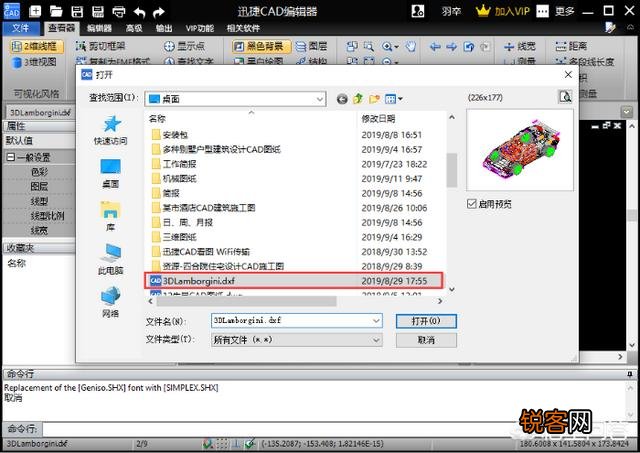Click the open folder icon in title bar
Image resolution: width=640 pixels, height=453 pixels.
coord(56,11)
